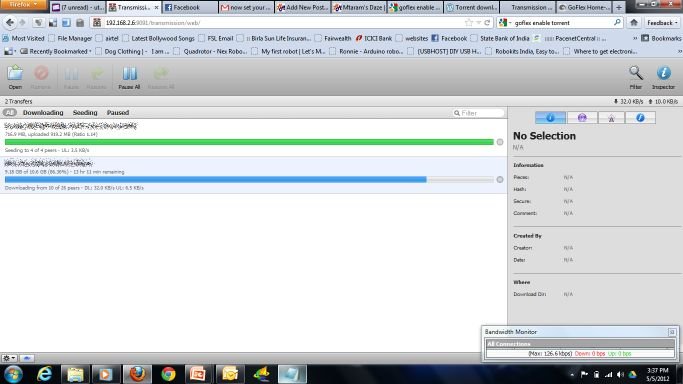The height and width of the screenshot is (384, 683).
Task: Pause the seeding torrent with its round button
Action: point(500,142)
